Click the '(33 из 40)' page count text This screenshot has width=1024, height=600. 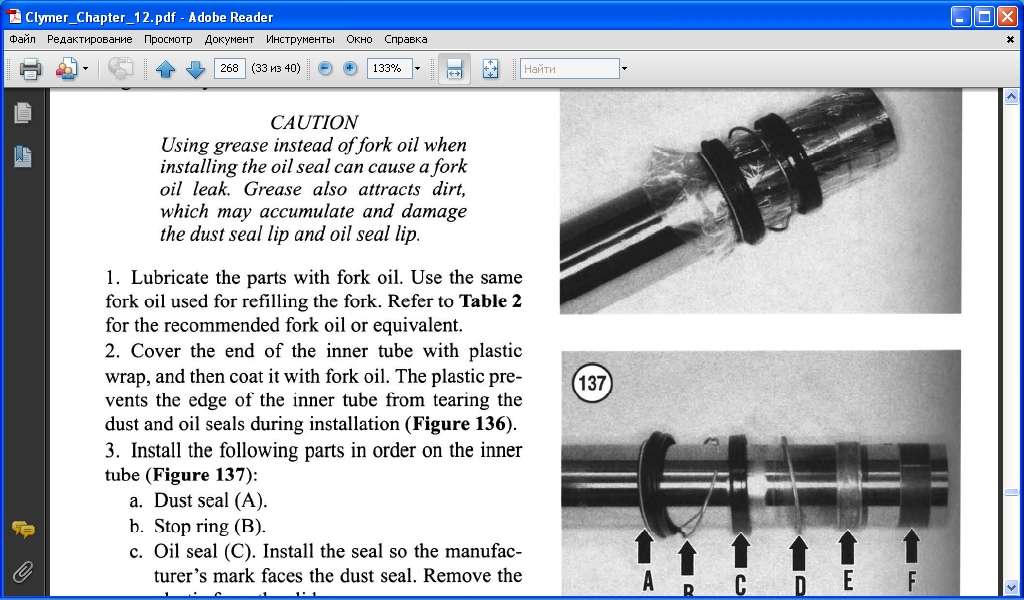[x=276, y=69]
